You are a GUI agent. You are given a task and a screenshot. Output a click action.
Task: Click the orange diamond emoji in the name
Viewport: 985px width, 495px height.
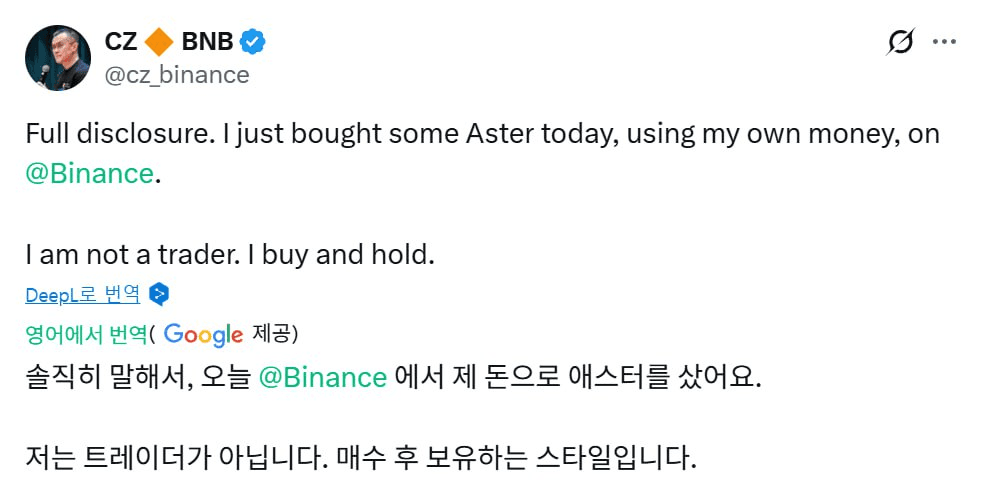point(159,42)
